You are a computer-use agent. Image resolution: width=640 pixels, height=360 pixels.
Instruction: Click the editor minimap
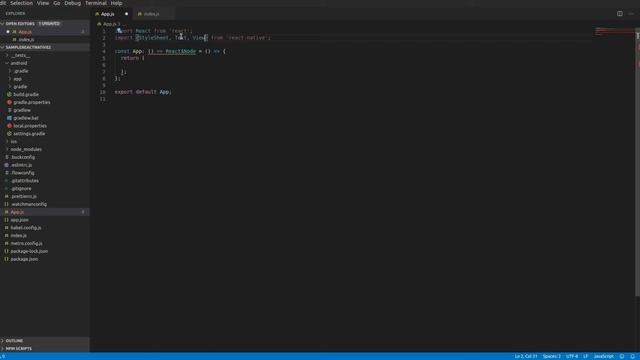(x=614, y=32)
